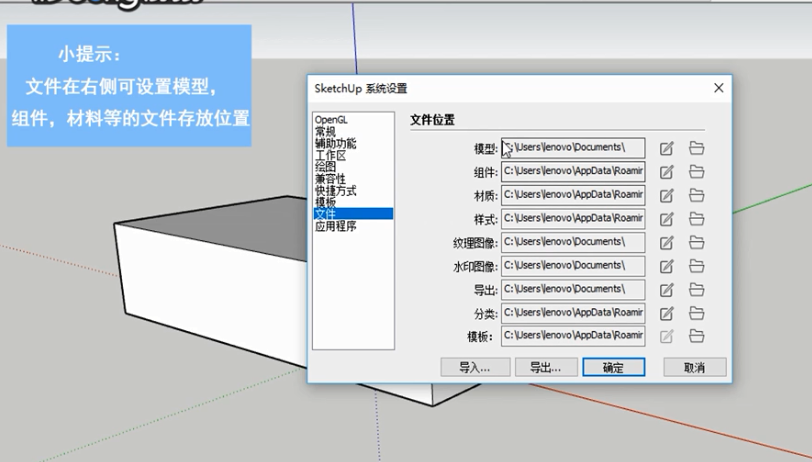This screenshot has height=462, width=812.
Task: Click the 纹理图像 path input field
Action: pos(573,242)
